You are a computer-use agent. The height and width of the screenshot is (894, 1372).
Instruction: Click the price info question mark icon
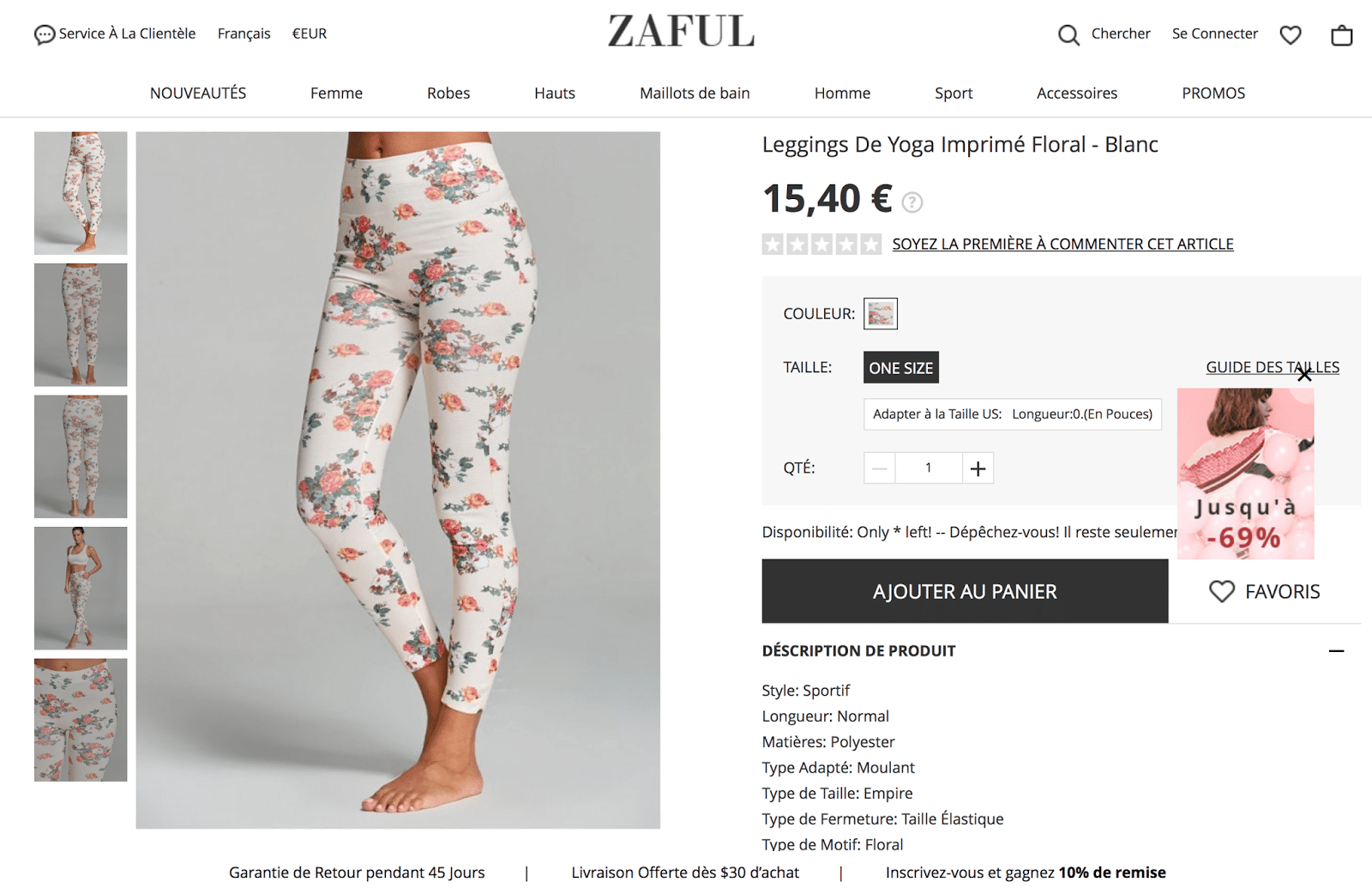click(x=912, y=202)
